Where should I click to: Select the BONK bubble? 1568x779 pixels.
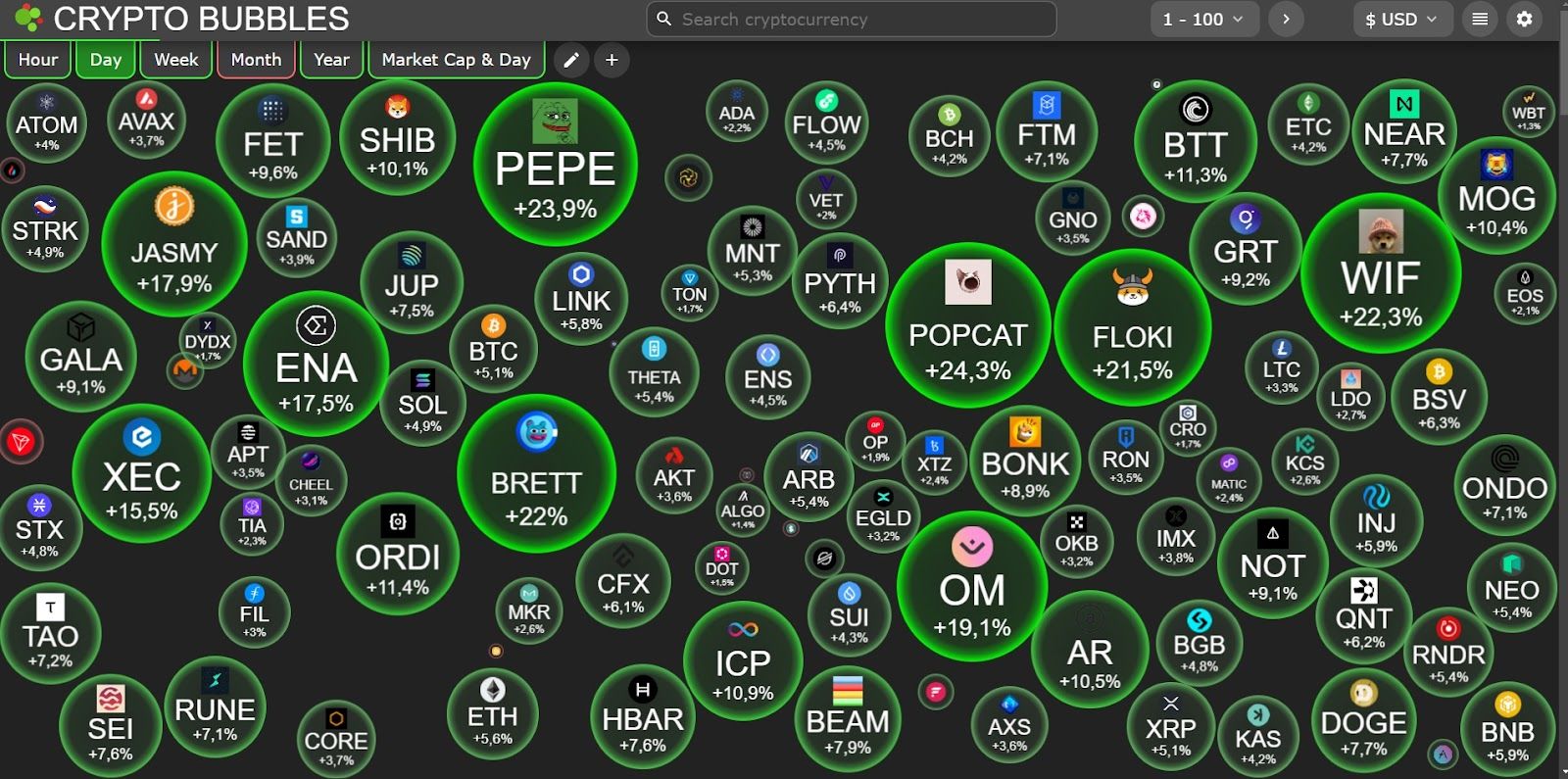[1026, 461]
